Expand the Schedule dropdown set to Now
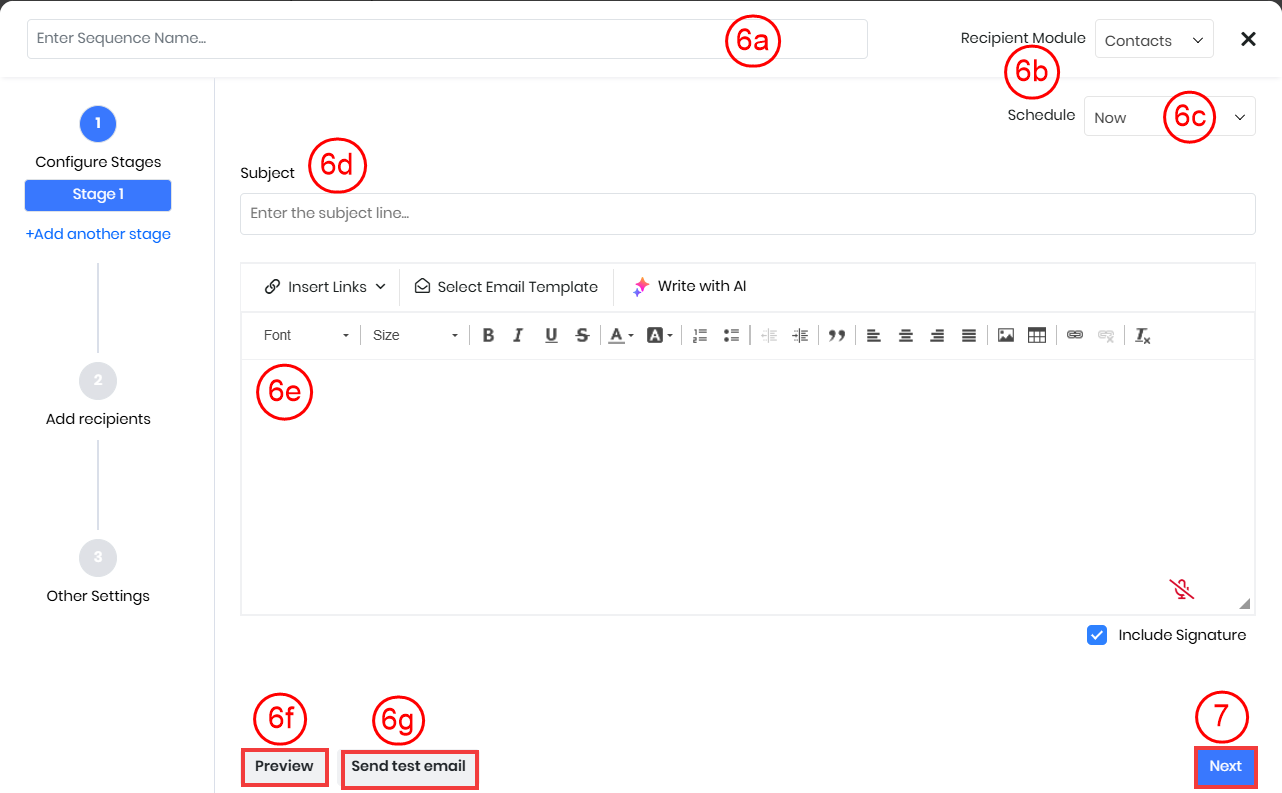 click(x=1169, y=117)
